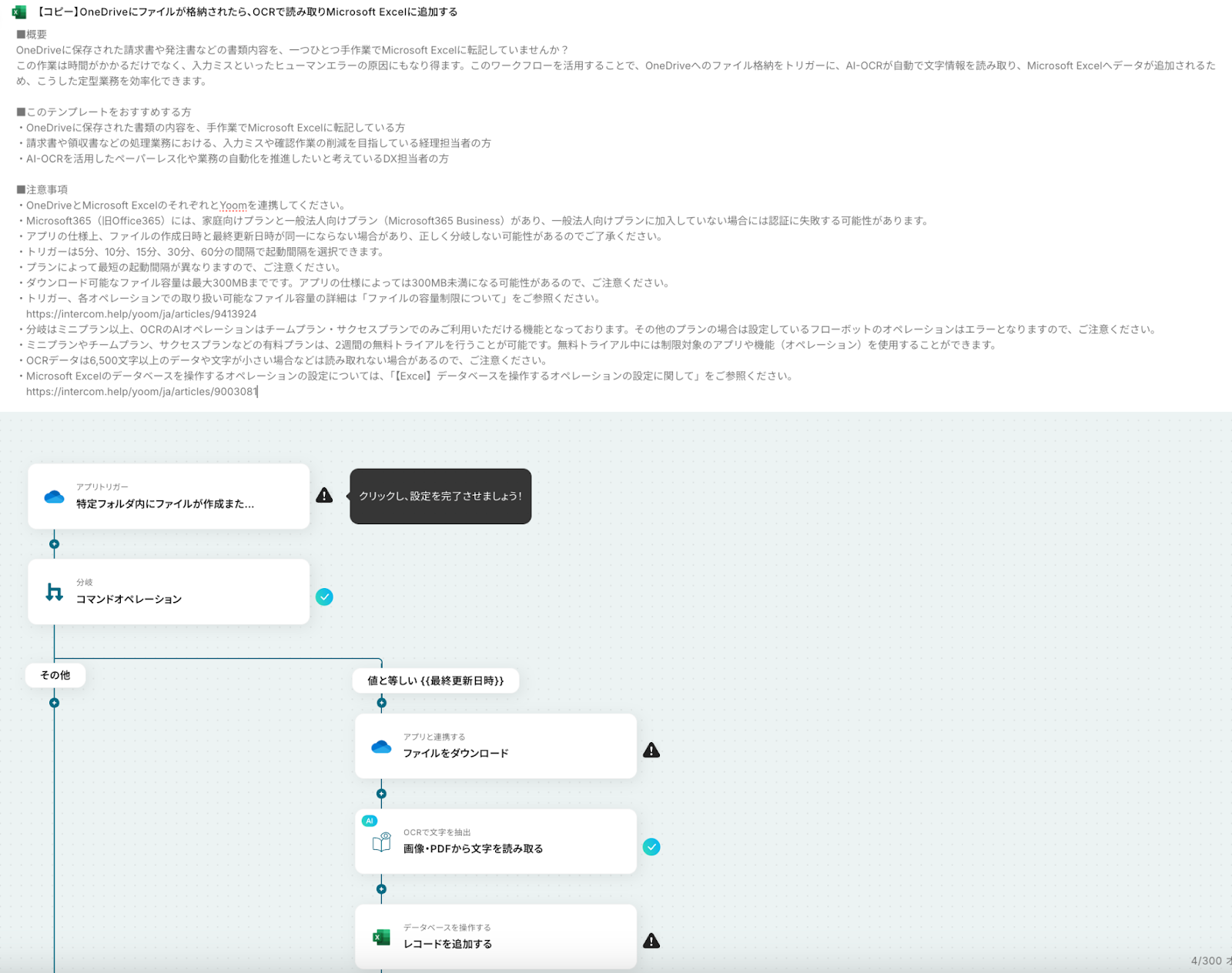Add a step between OCR and Excel cards
1232x973 pixels.
click(381, 889)
